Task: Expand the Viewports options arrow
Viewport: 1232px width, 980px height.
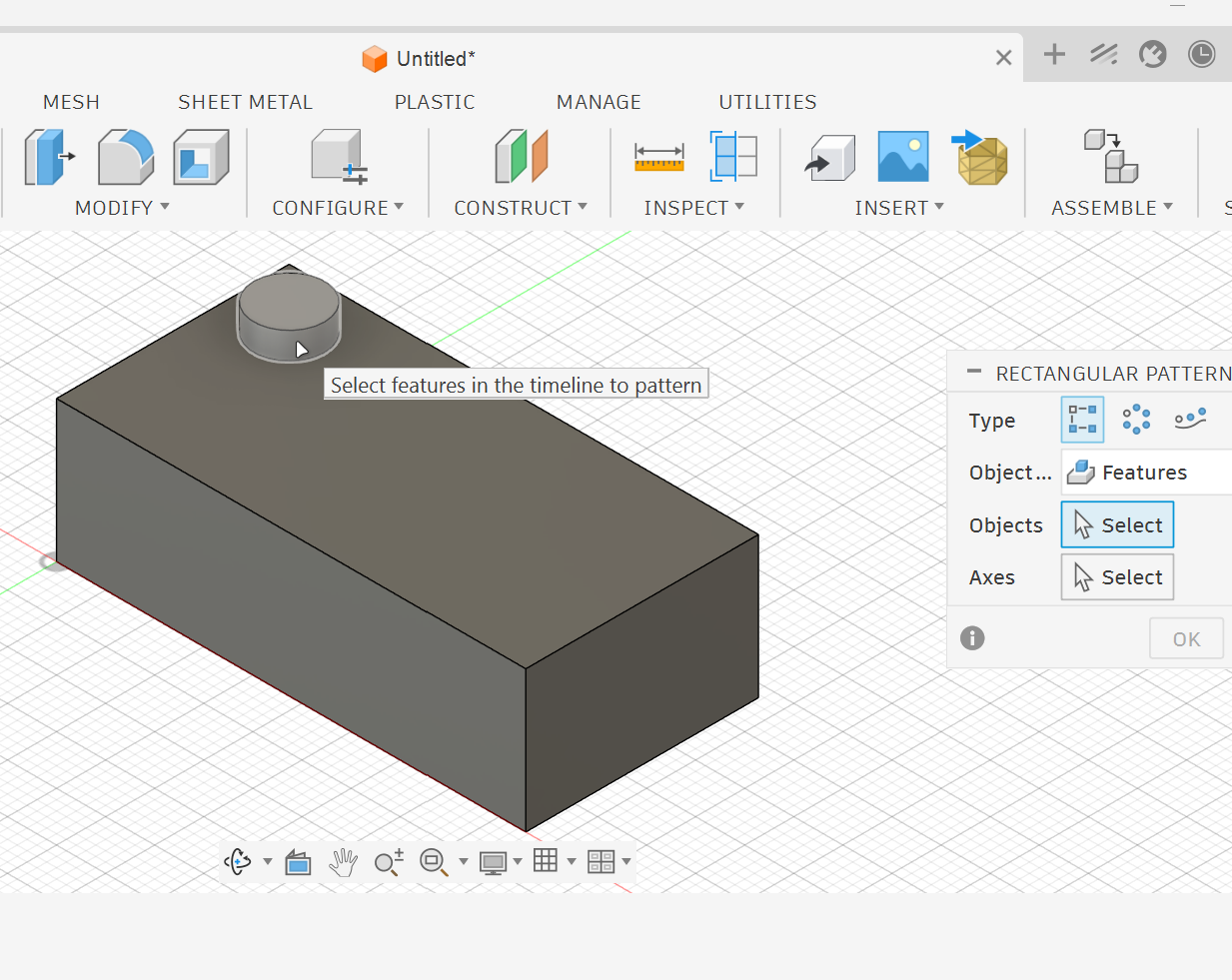Action: [626, 861]
